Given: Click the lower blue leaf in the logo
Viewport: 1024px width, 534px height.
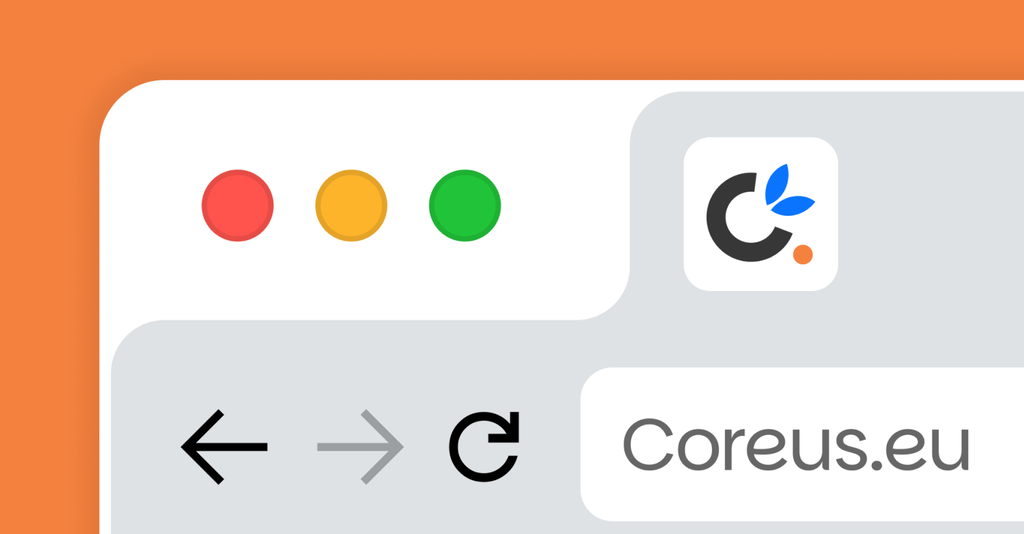Looking at the screenshot, I should pyautogui.click(x=793, y=206).
